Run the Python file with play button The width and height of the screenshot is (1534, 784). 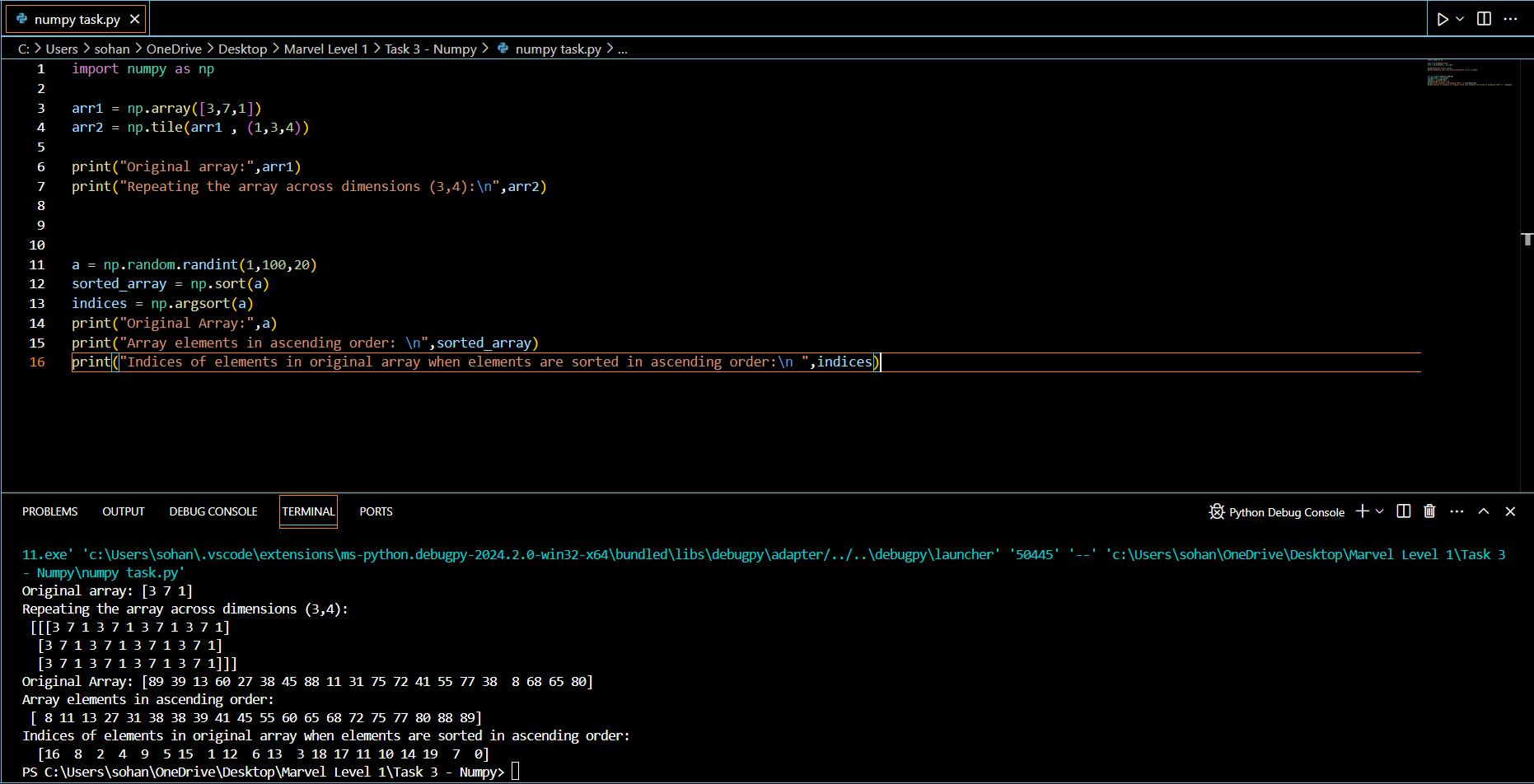pyautogui.click(x=1443, y=19)
